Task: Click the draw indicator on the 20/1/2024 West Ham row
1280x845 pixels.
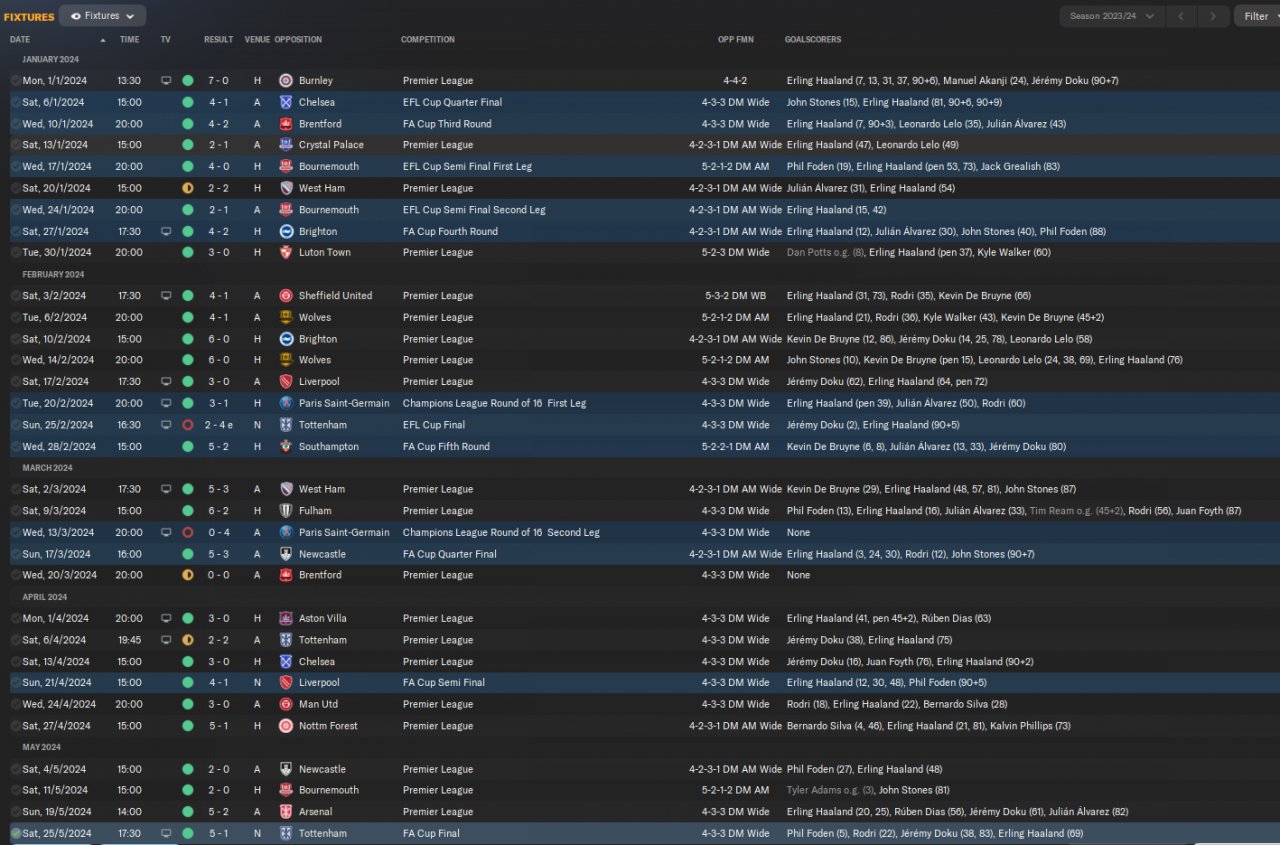Action: pos(187,188)
